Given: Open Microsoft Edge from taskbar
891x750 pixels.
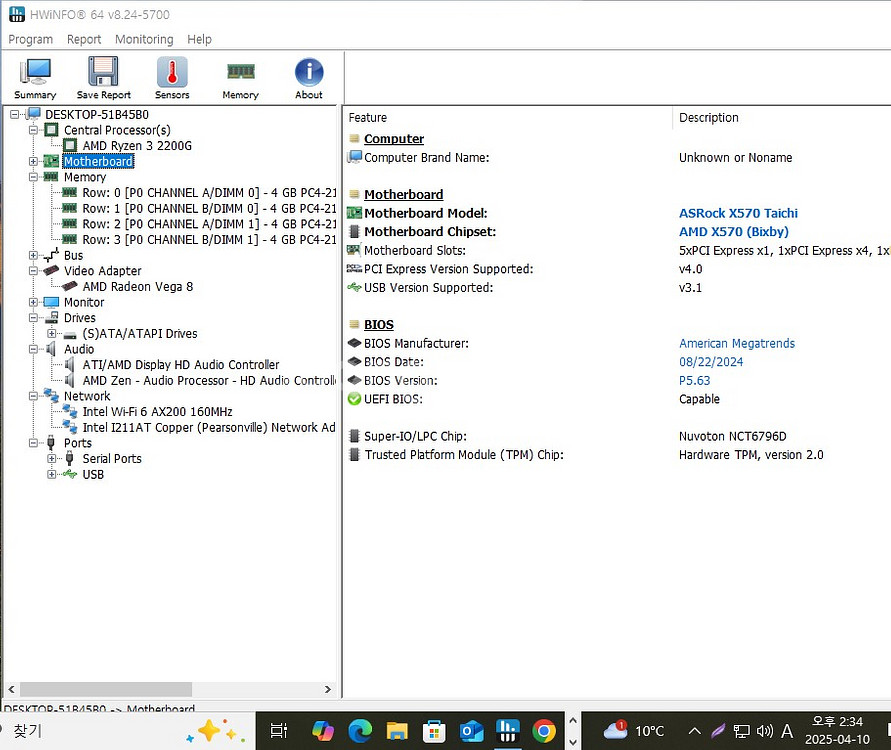Looking at the screenshot, I should (x=360, y=731).
